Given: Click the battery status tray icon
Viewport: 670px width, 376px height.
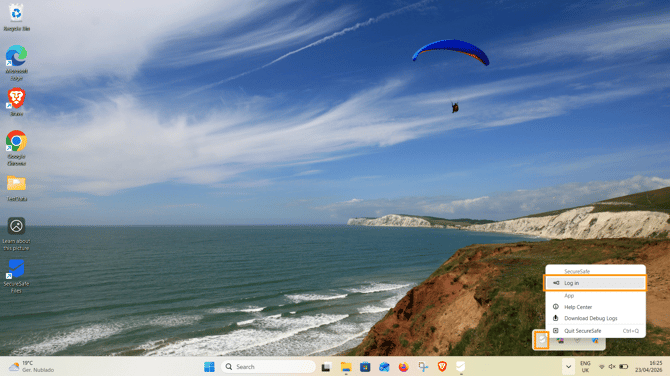Looking at the screenshot, I should click(x=623, y=367).
